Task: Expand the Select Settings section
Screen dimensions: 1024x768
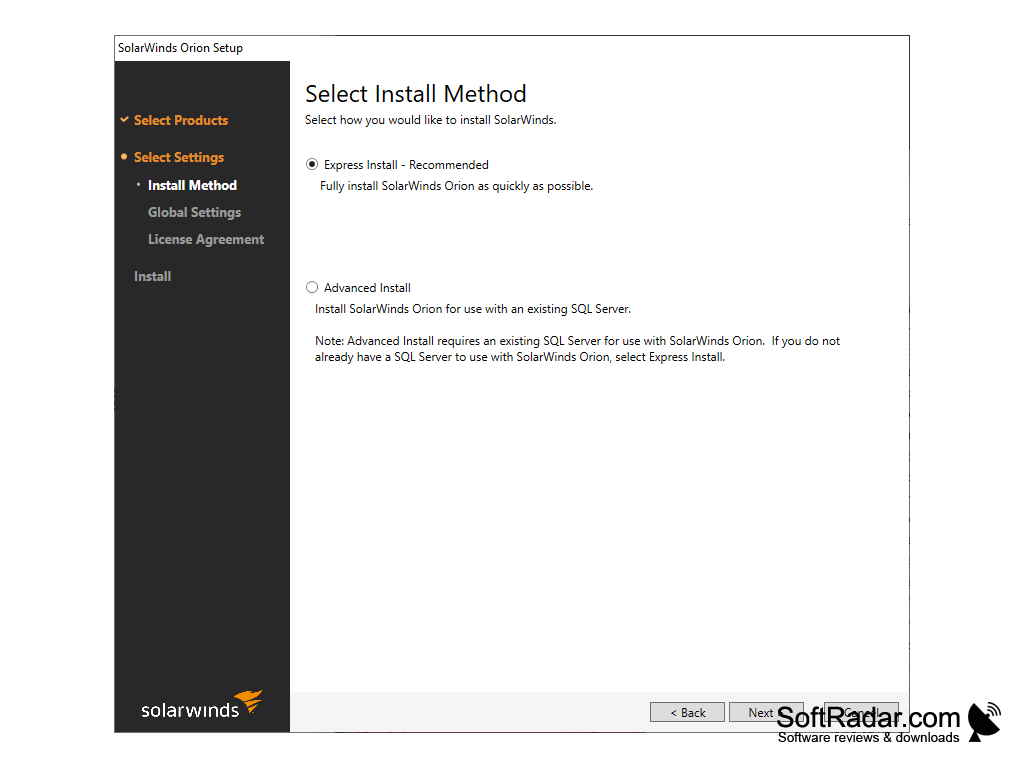Action: point(178,157)
